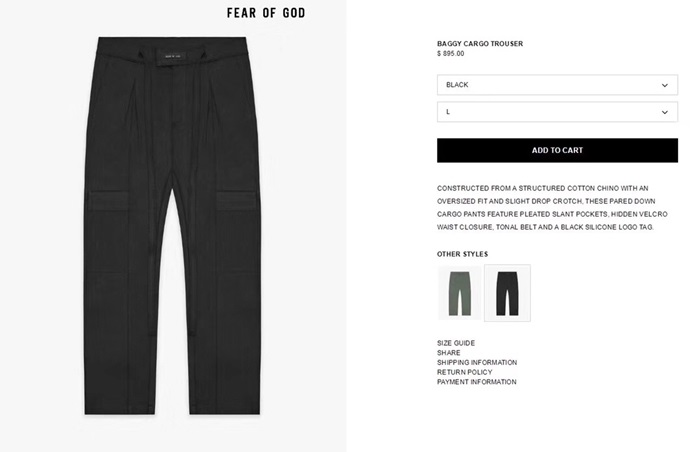Open the Return Policy link
Image resolution: width=700 pixels, height=452 pixels.
click(x=465, y=372)
